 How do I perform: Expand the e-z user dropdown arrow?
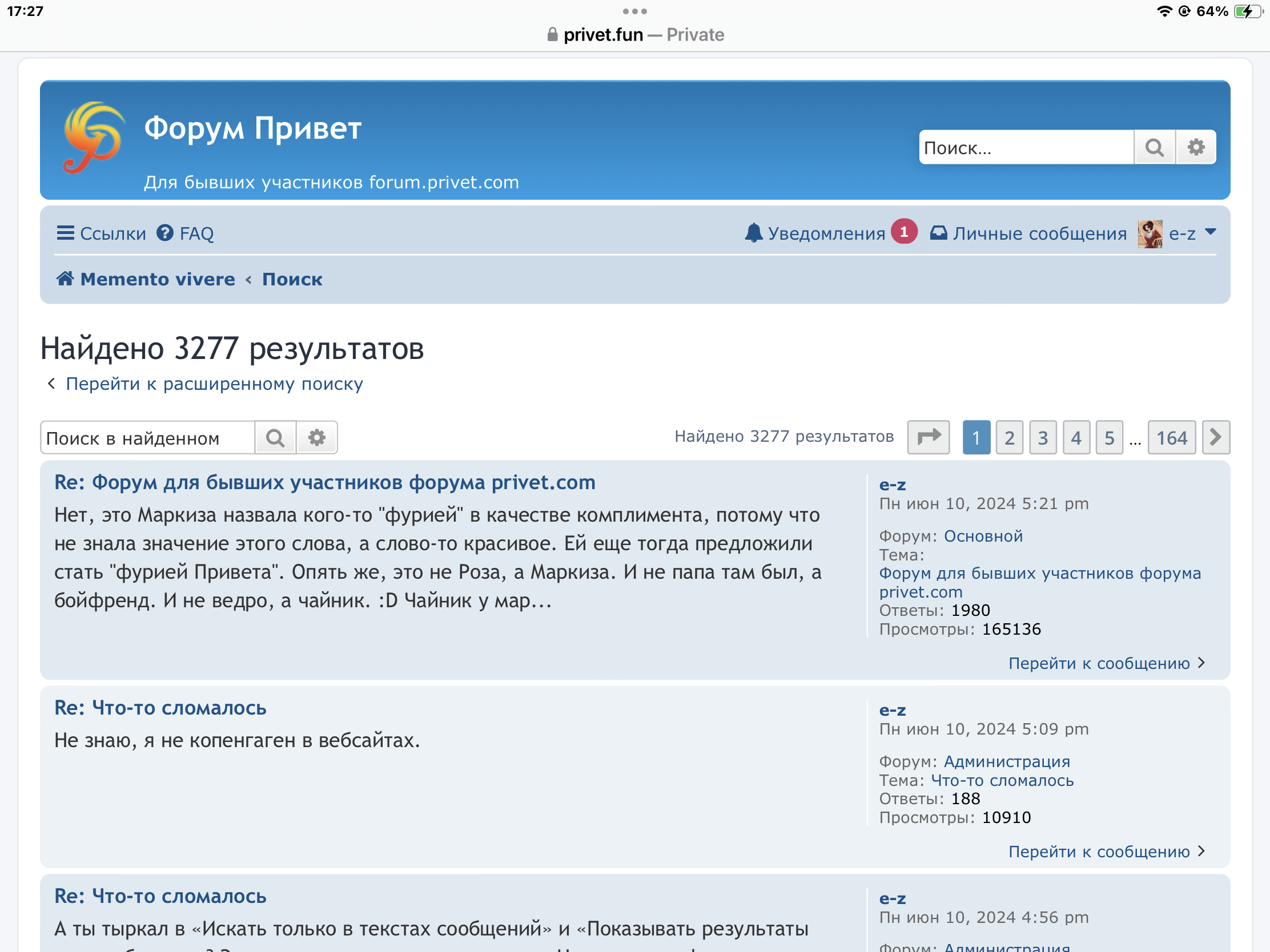point(1210,232)
